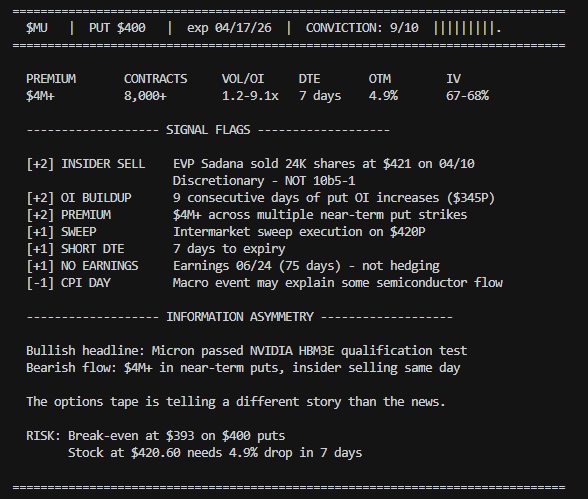Click the Bearish flow line
Screen dimensions: 588x499
click(x=243, y=368)
